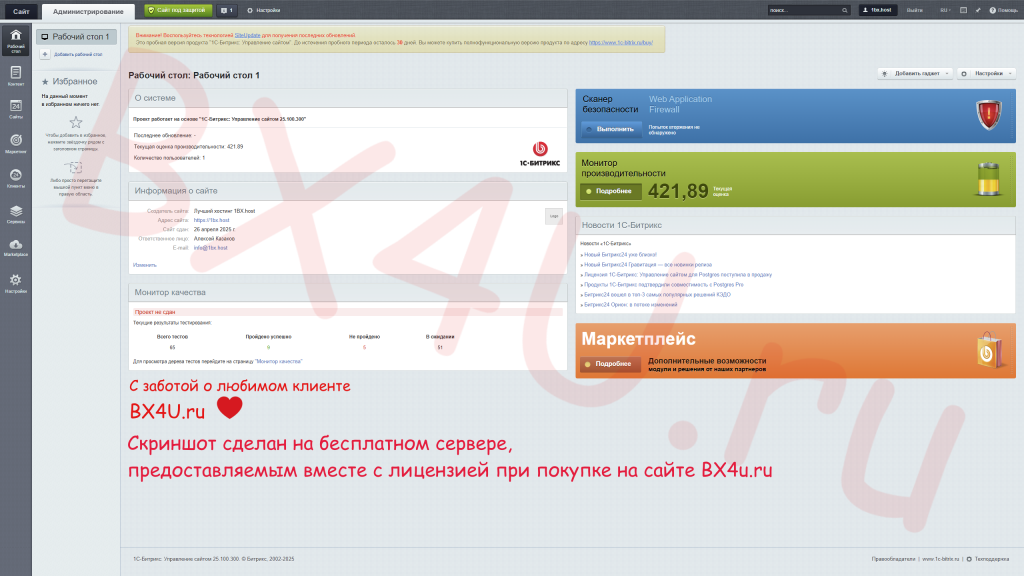Viewport: 1024px width, 576px height.
Task: Open news 'Новый Битрикс24 Гравитация'
Action: pyautogui.click(x=648, y=264)
